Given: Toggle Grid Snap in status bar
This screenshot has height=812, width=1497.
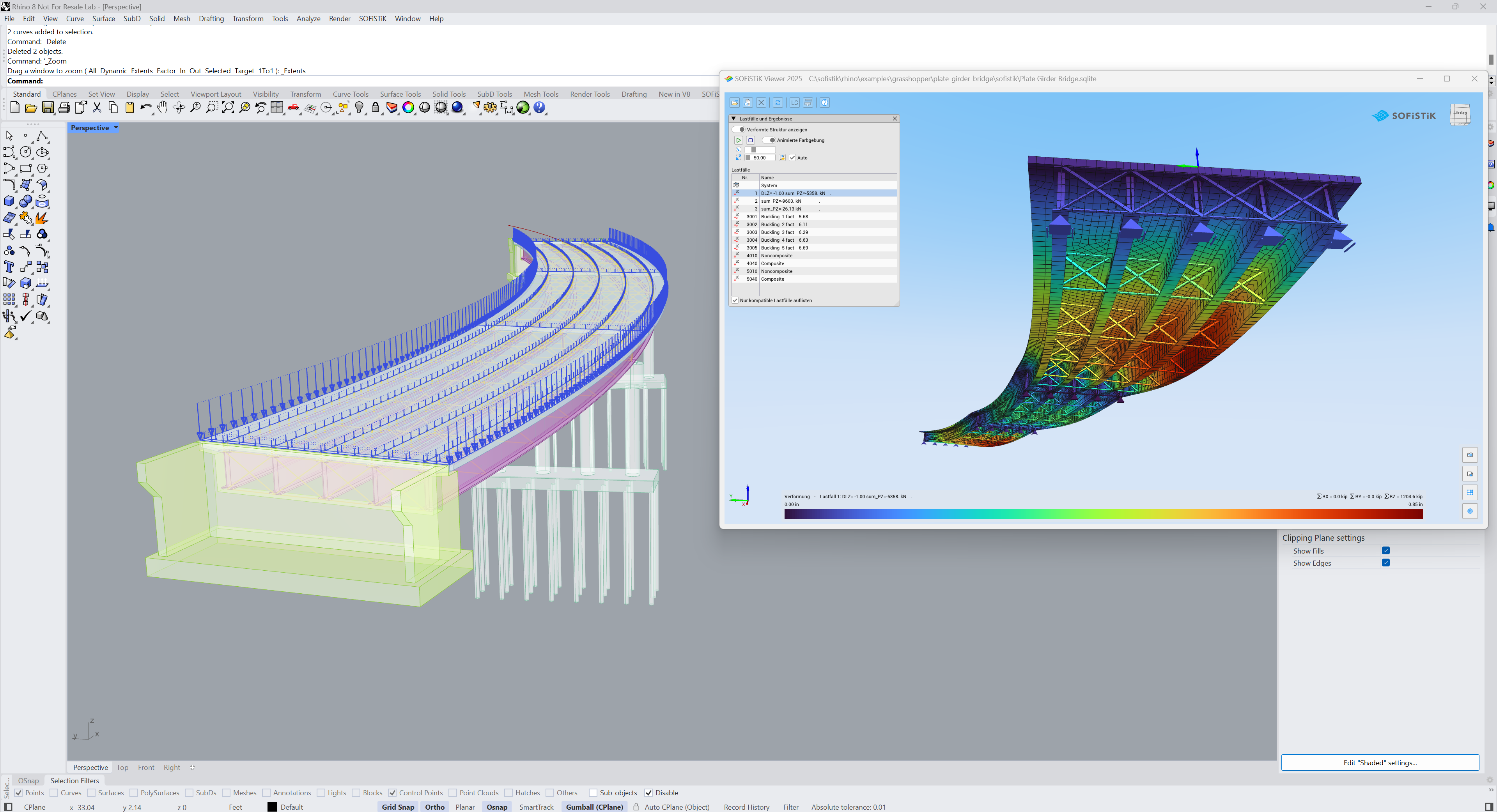Looking at the screenshot, I should 398,807.
